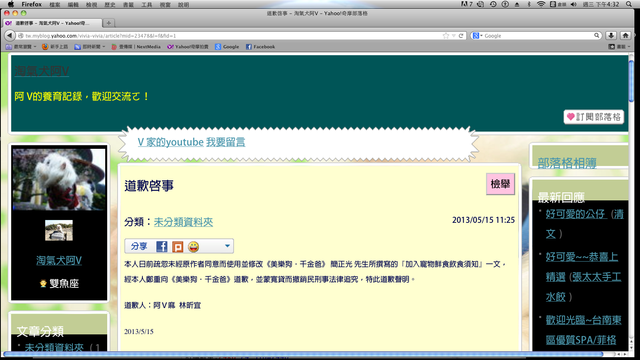Open the 未分類資料夾 category link in post

pos(183,222)
